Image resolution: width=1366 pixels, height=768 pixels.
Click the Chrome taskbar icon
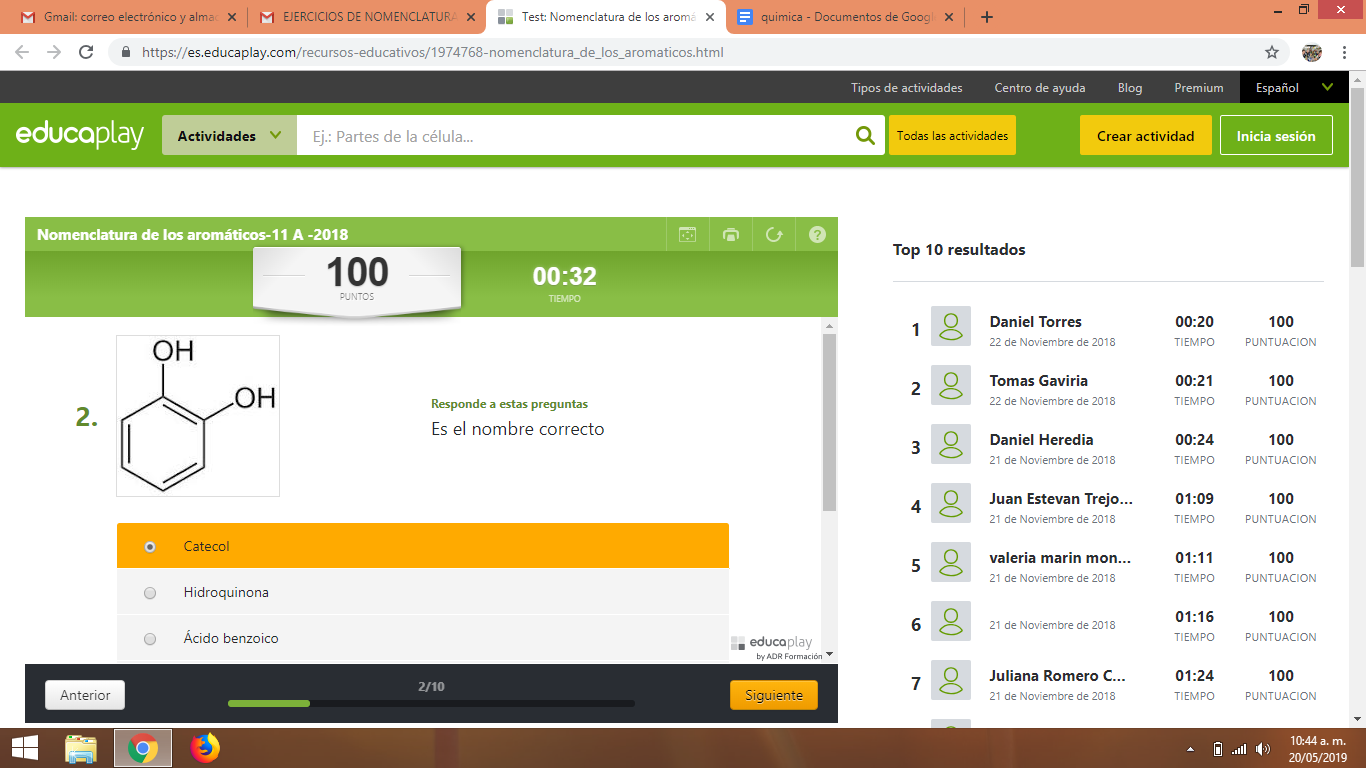click(x=143, y=748)
